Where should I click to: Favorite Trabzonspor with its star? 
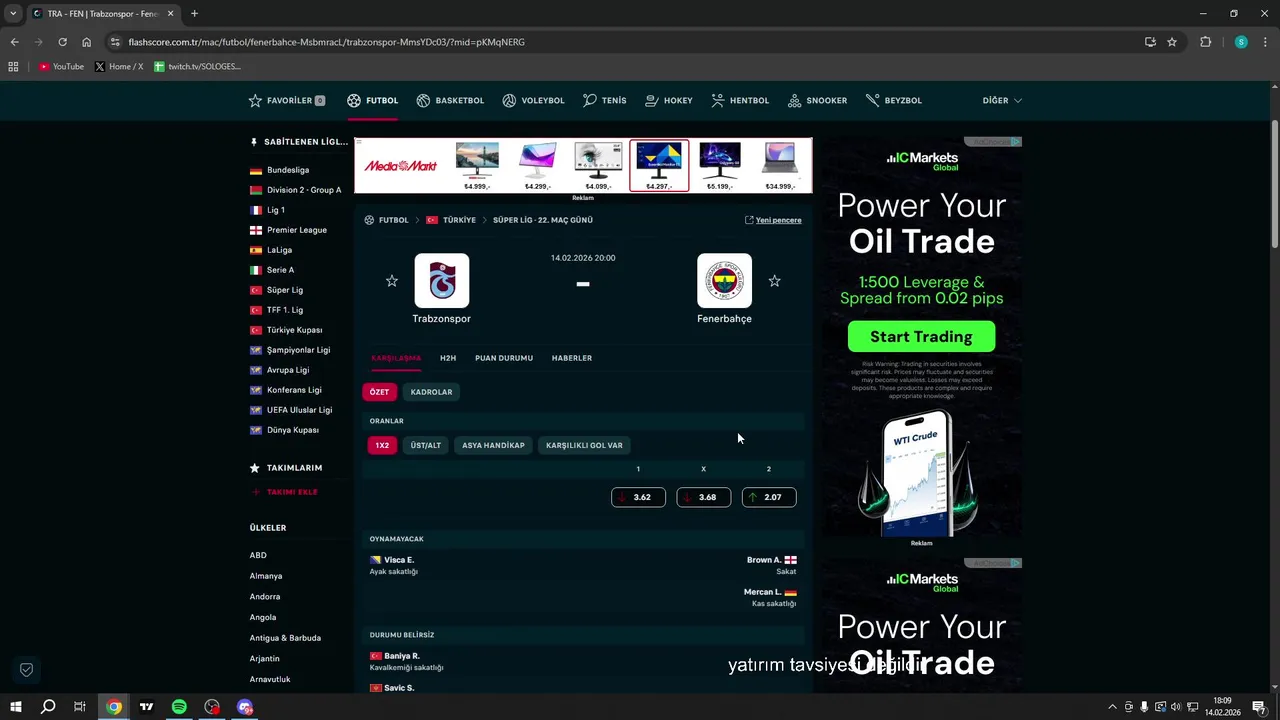(392, 281)
